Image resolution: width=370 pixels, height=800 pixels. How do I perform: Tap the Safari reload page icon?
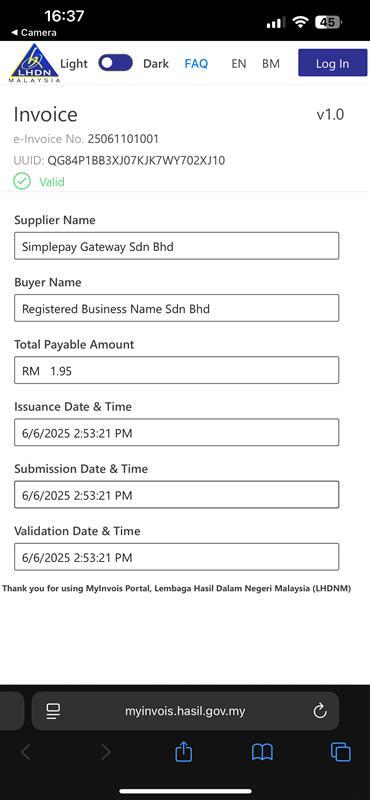pyautogui.click(x=320, y=711)
